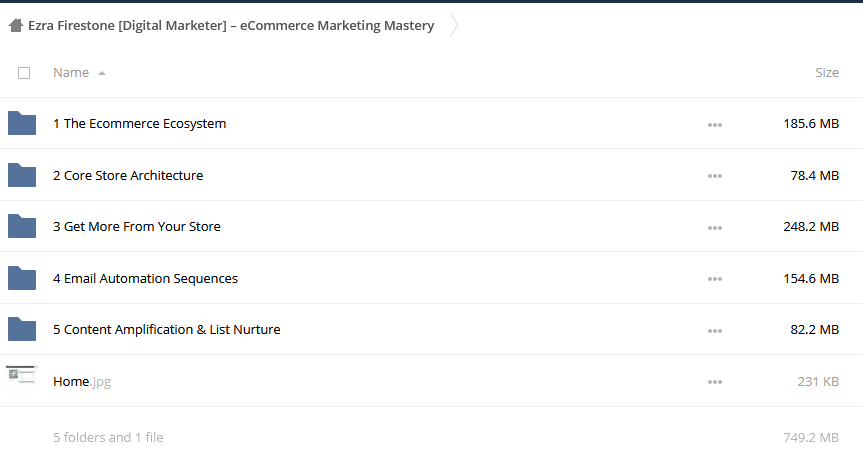Open more actions for Core Store Architecture

pos(715,176)
